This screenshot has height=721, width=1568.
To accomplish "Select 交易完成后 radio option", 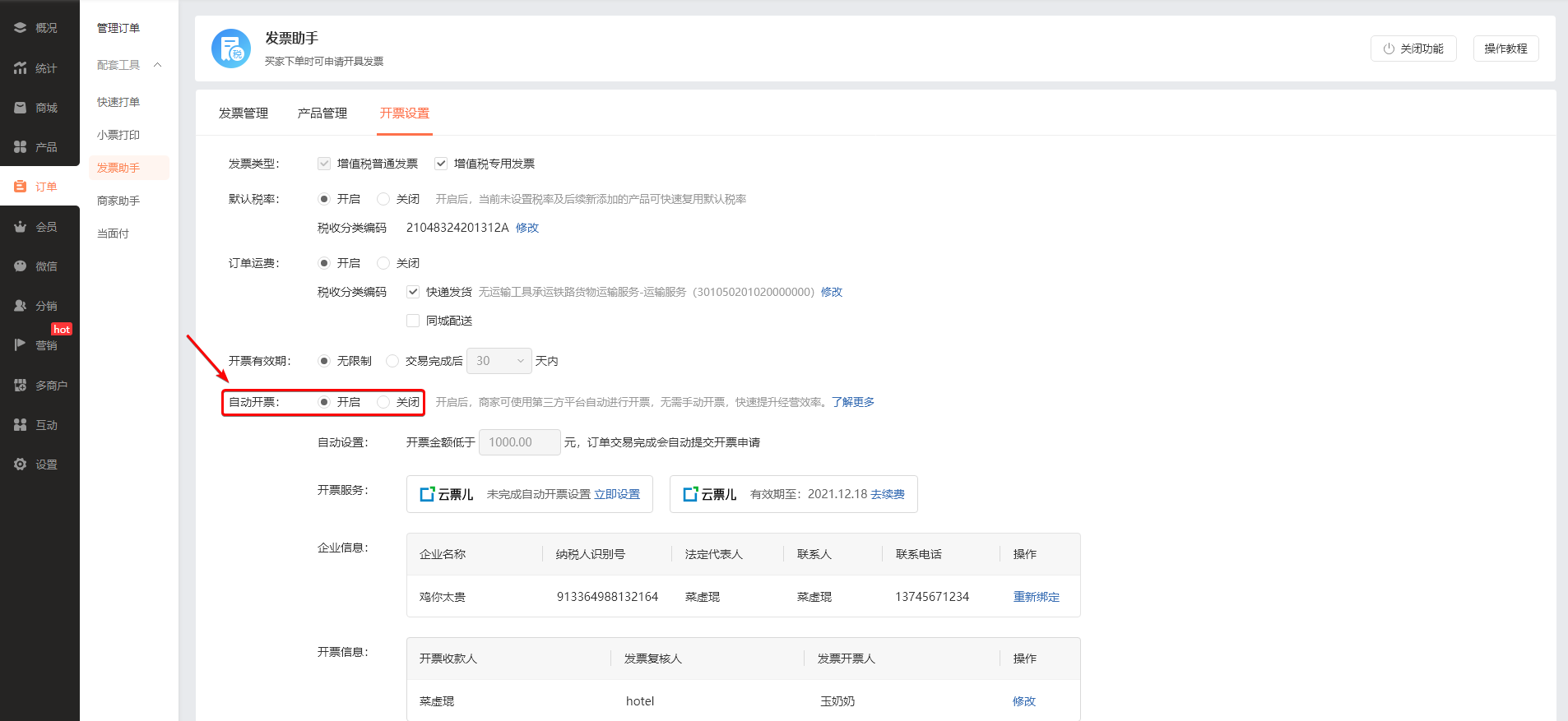I will [392, 361].
